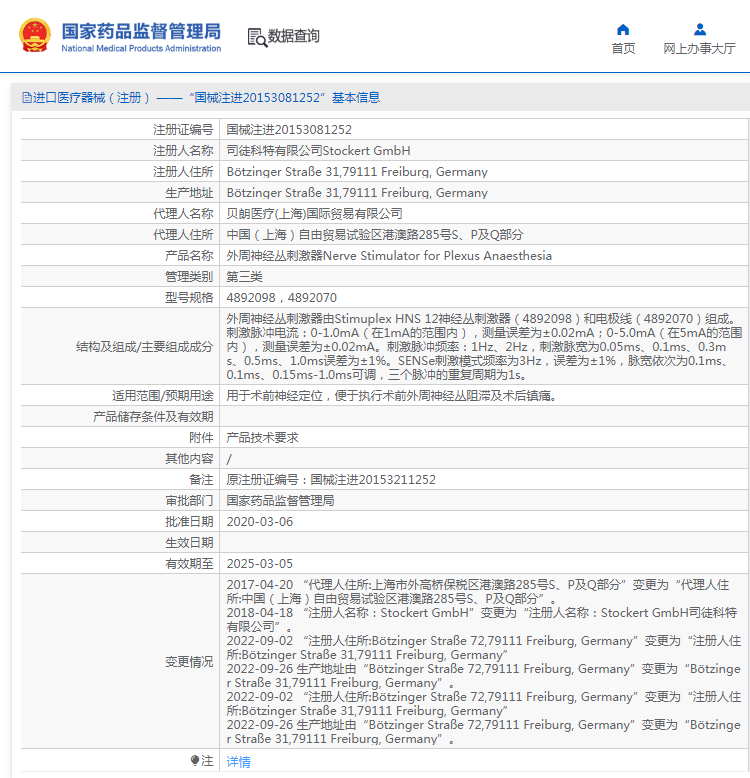Click the 批准日期 label
750x778 pixels.
coord(189,522)
